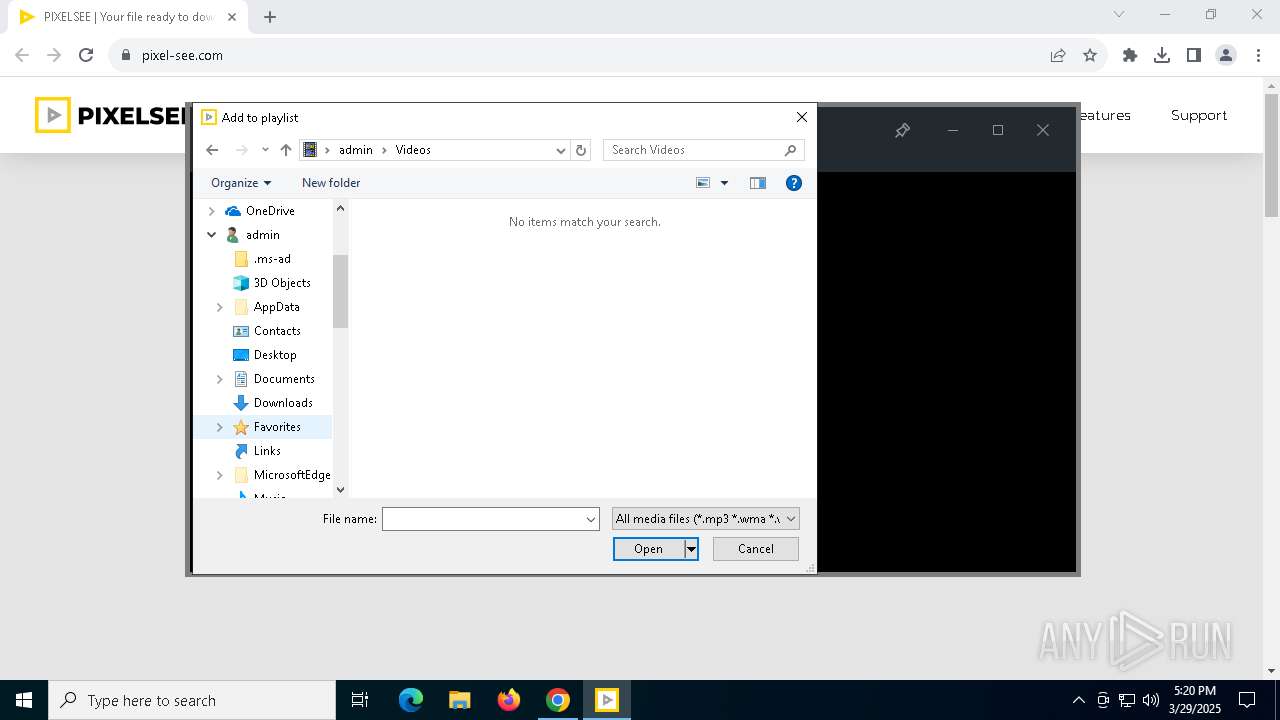Image resolution: width=1280 pixels, height=720 pixels.
Task: Launch Firefox from taskbar
Action: pos(509,700)
